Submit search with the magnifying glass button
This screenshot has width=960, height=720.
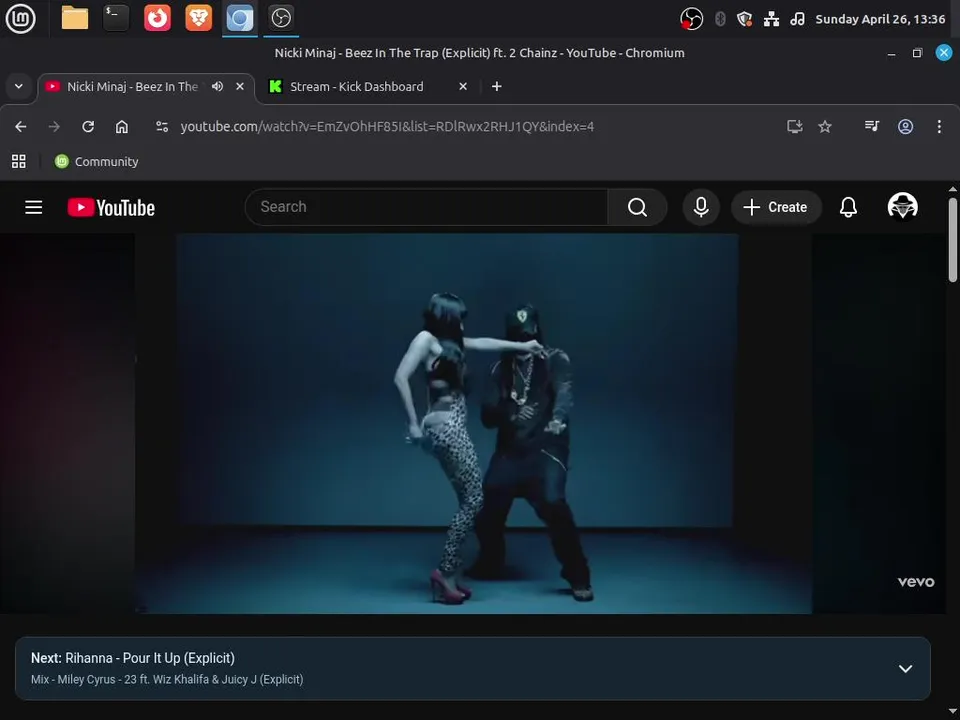tap(637, 207)
